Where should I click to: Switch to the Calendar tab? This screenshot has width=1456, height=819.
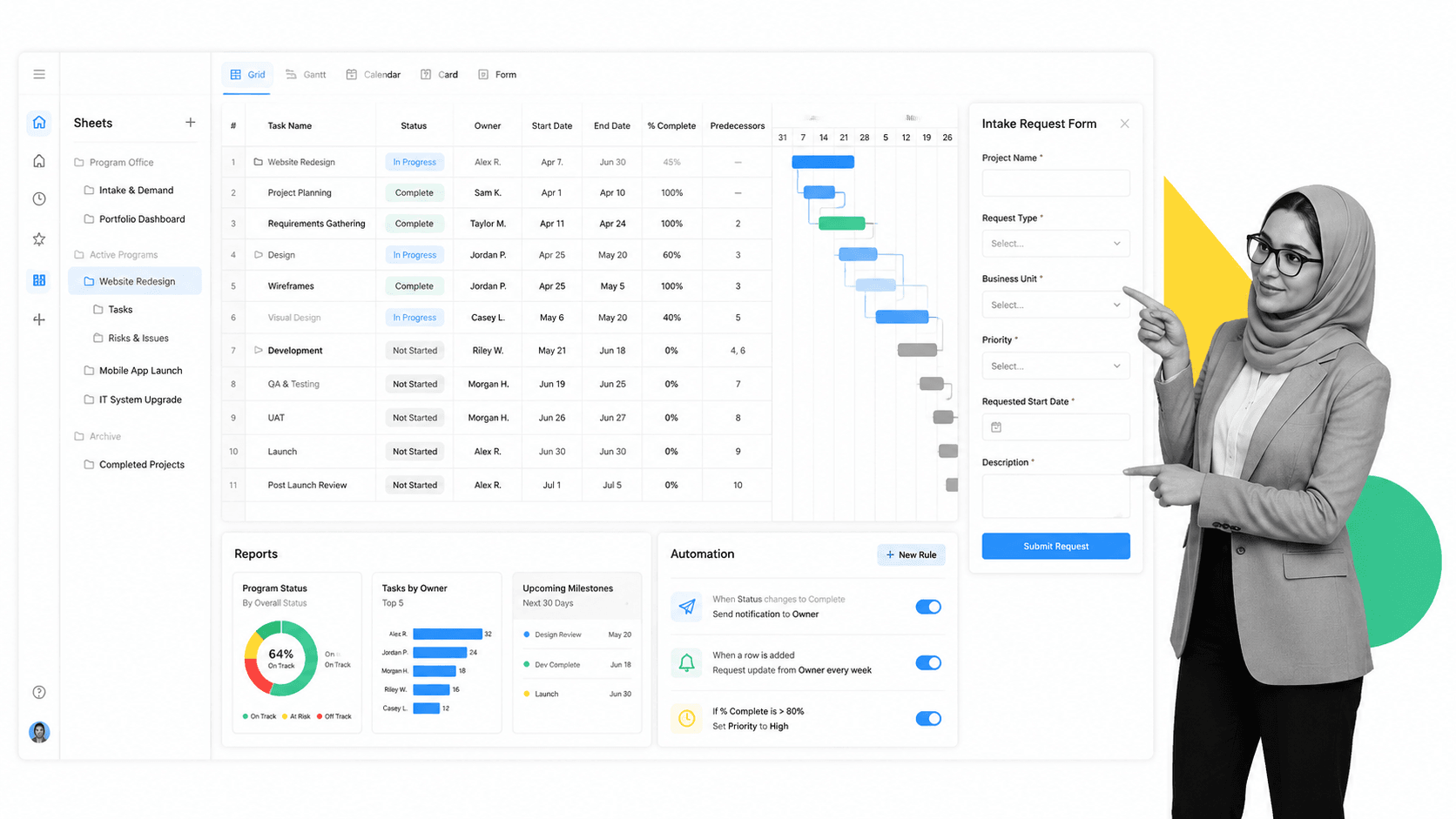(373, 75)
